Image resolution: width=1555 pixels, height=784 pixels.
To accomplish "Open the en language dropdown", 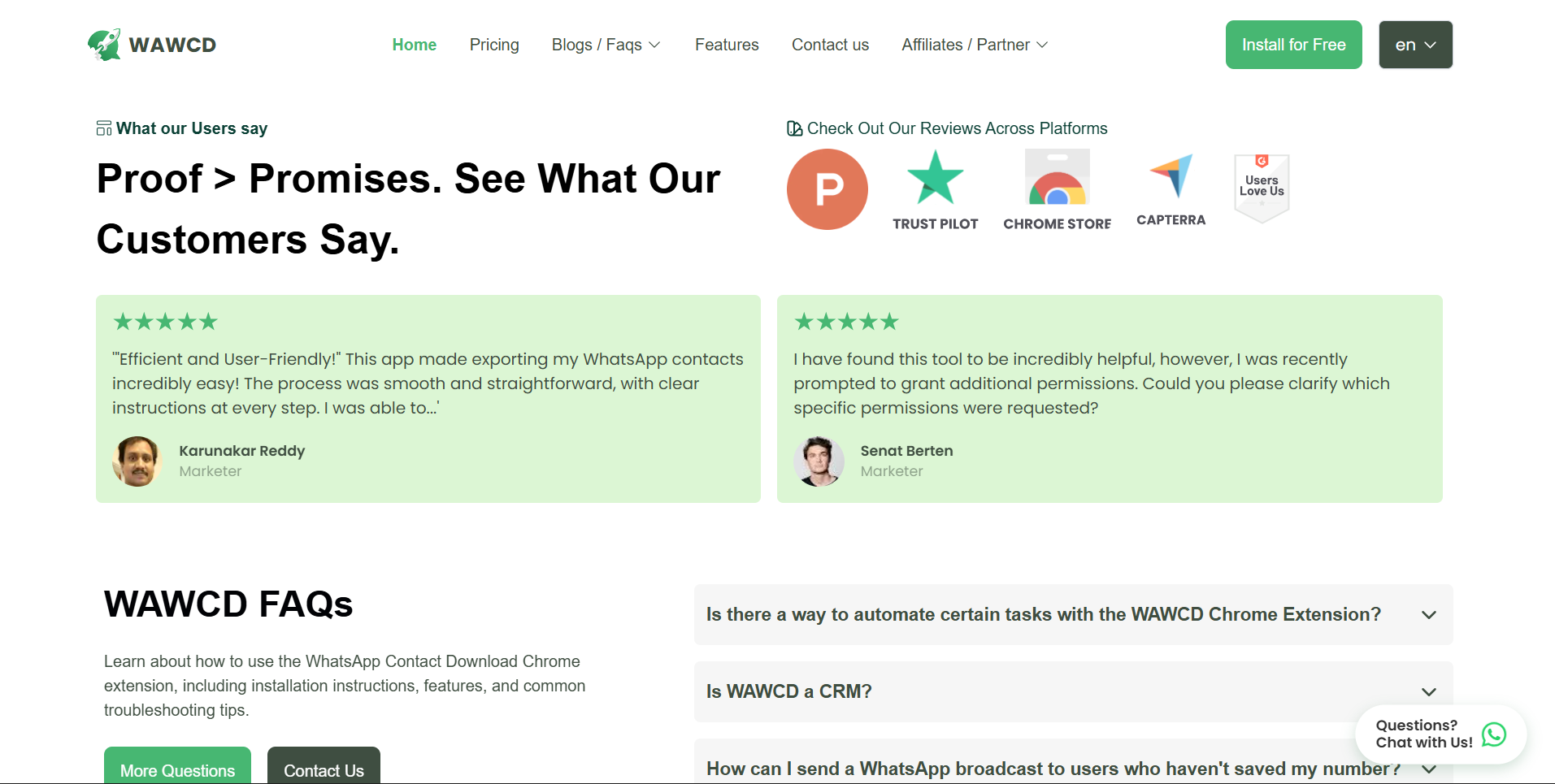I will click(x=1415, y=45).
